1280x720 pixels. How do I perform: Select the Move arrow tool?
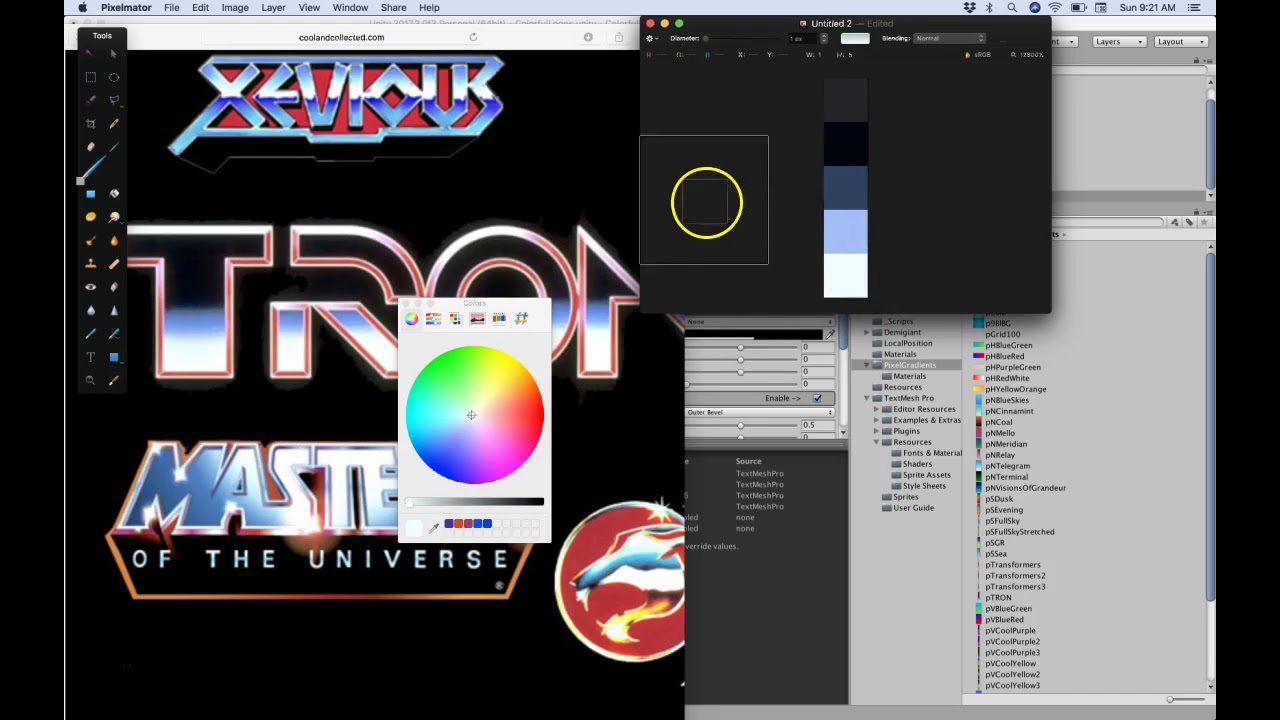(x=113, y=54)
